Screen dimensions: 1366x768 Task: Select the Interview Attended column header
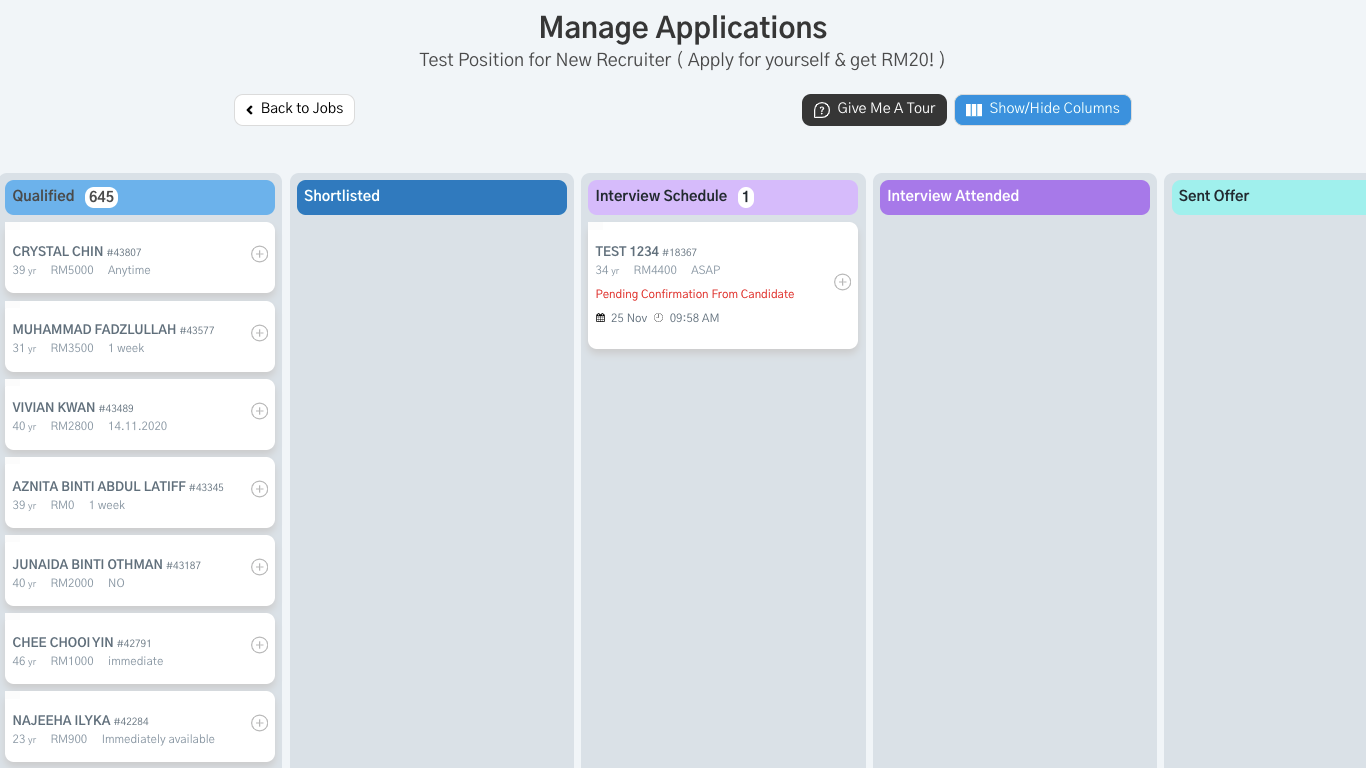point(1015,197)
